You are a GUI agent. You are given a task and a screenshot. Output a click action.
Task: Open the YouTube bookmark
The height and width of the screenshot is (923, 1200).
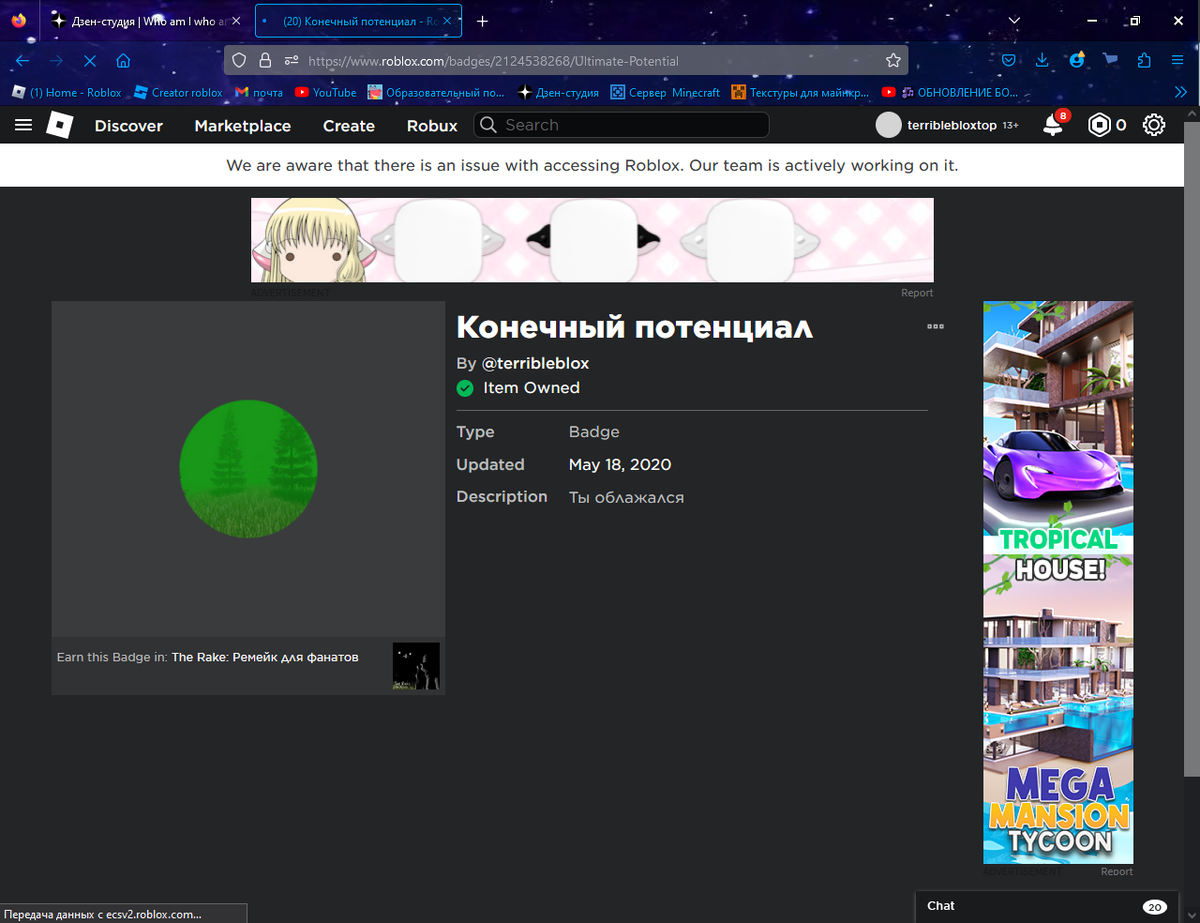pos(325,92)
